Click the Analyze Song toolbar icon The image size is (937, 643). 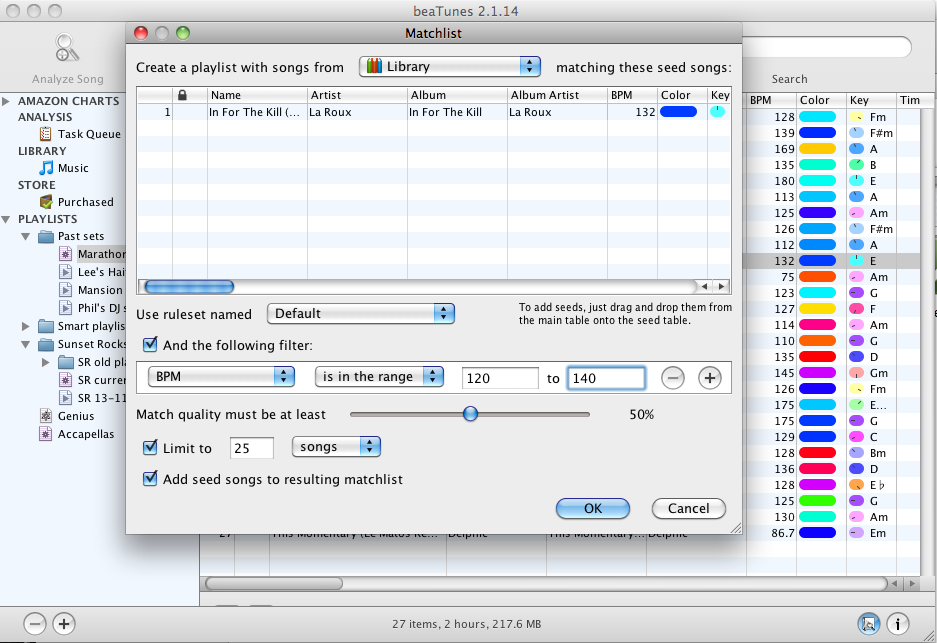point(67,49)
